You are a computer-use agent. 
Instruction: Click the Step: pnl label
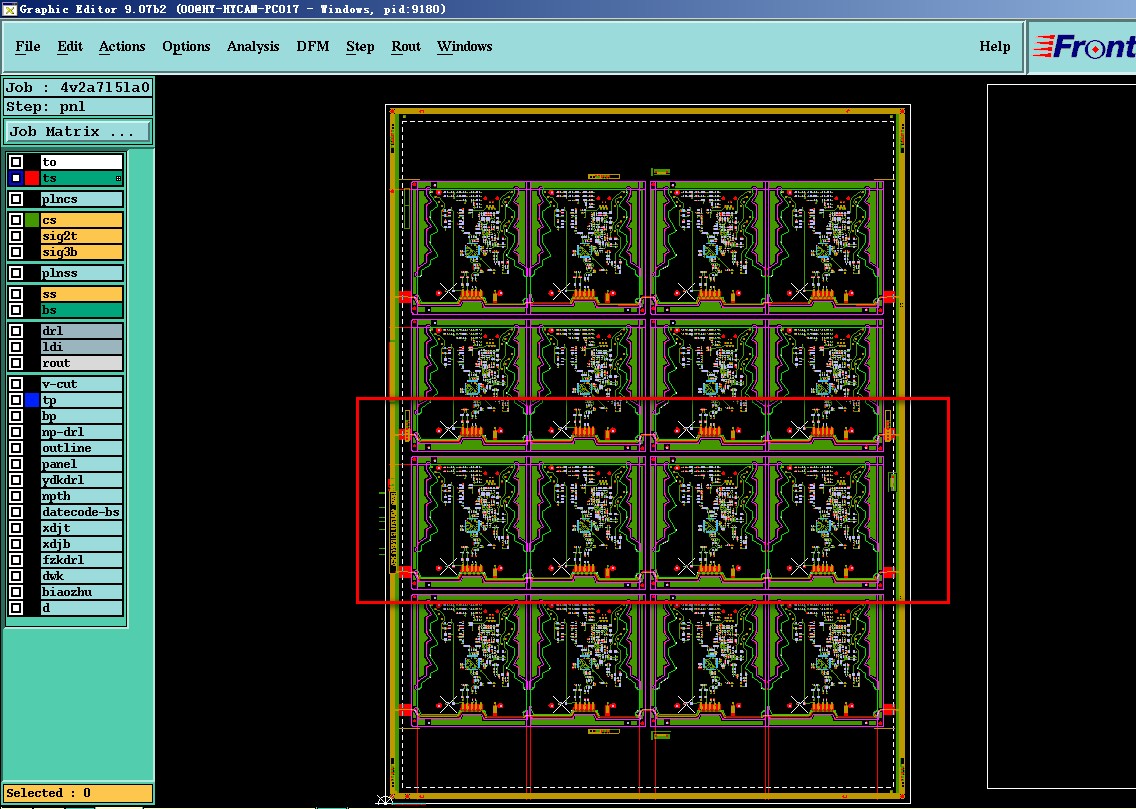78,106
